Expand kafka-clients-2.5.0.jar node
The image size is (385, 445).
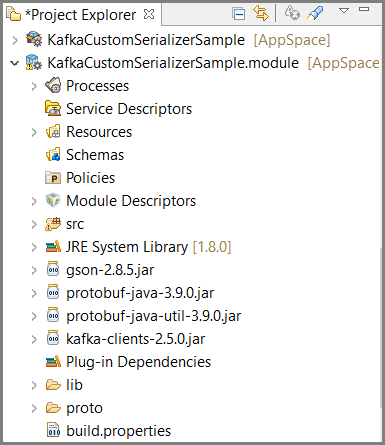click(34, 339)
